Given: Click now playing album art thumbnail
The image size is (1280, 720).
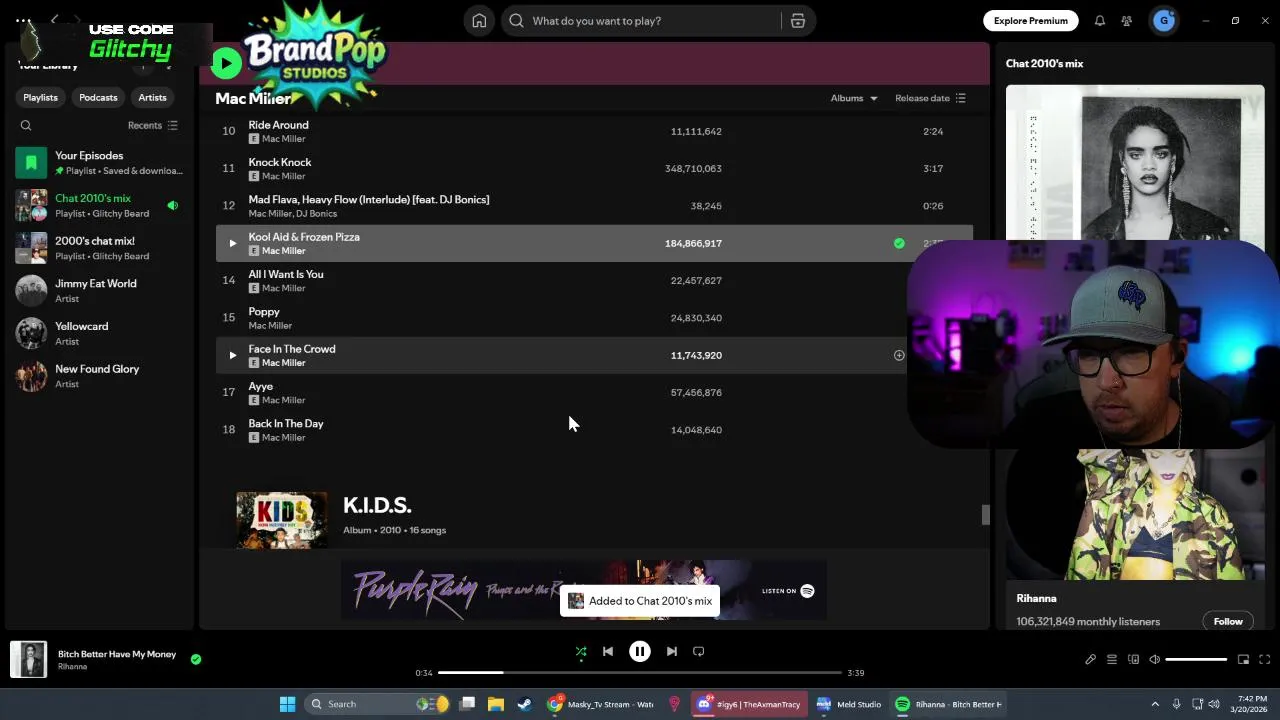Looking at the screenshot, I should coord(28,659).
